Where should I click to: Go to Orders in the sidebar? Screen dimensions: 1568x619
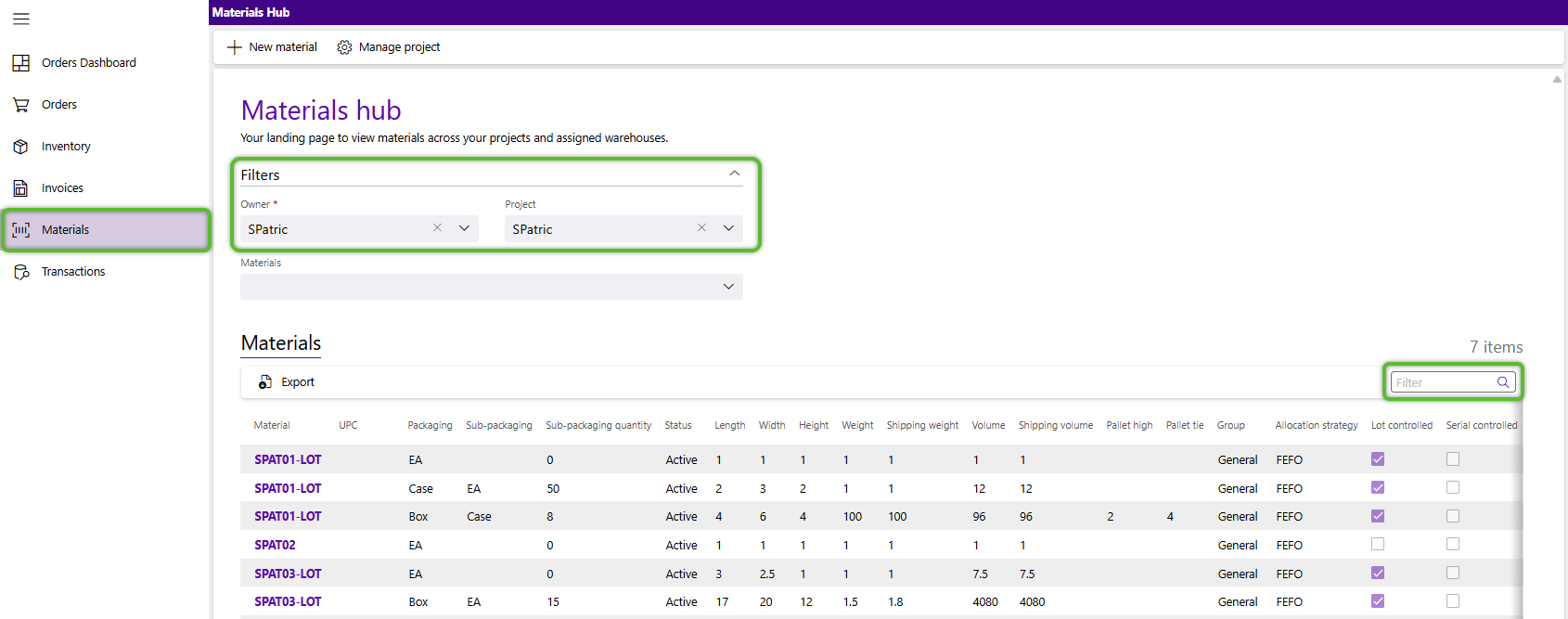tap(59, 105)
